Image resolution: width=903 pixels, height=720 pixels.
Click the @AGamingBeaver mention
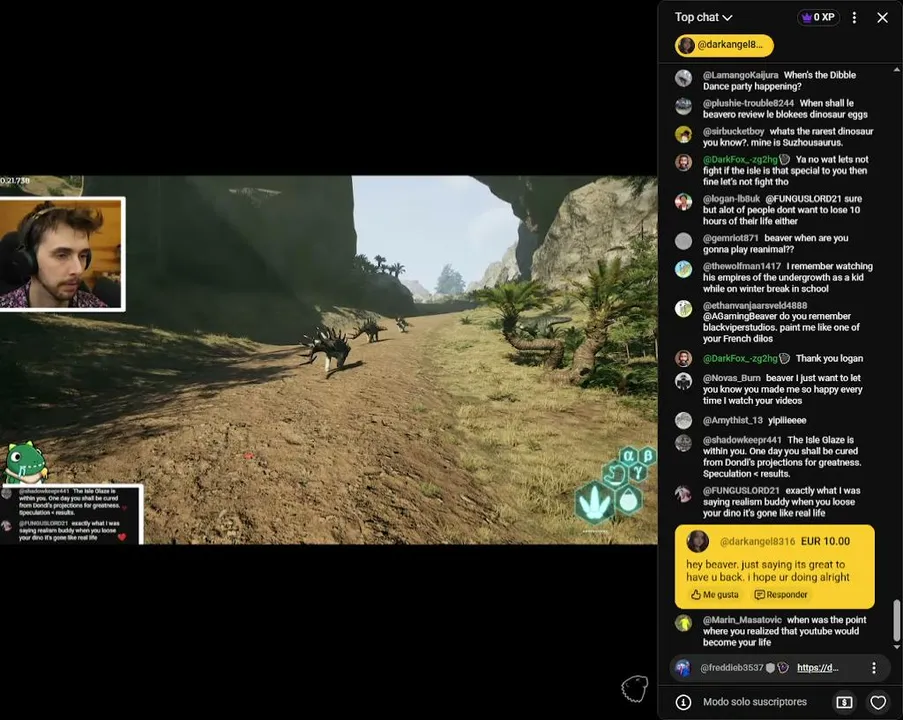click(741, 316)
